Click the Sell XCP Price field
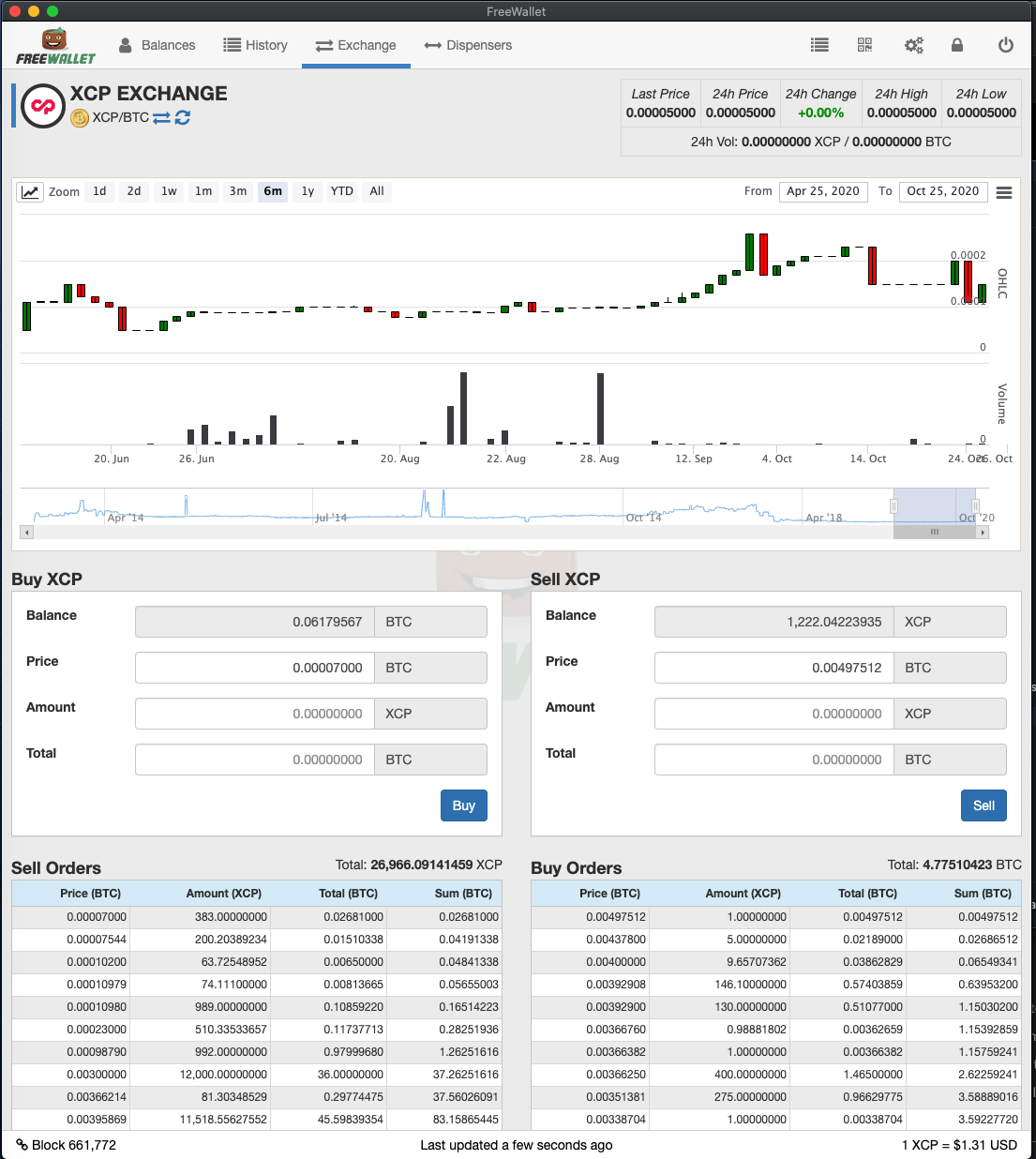1036x1159 pixels. tap(774, 668)
